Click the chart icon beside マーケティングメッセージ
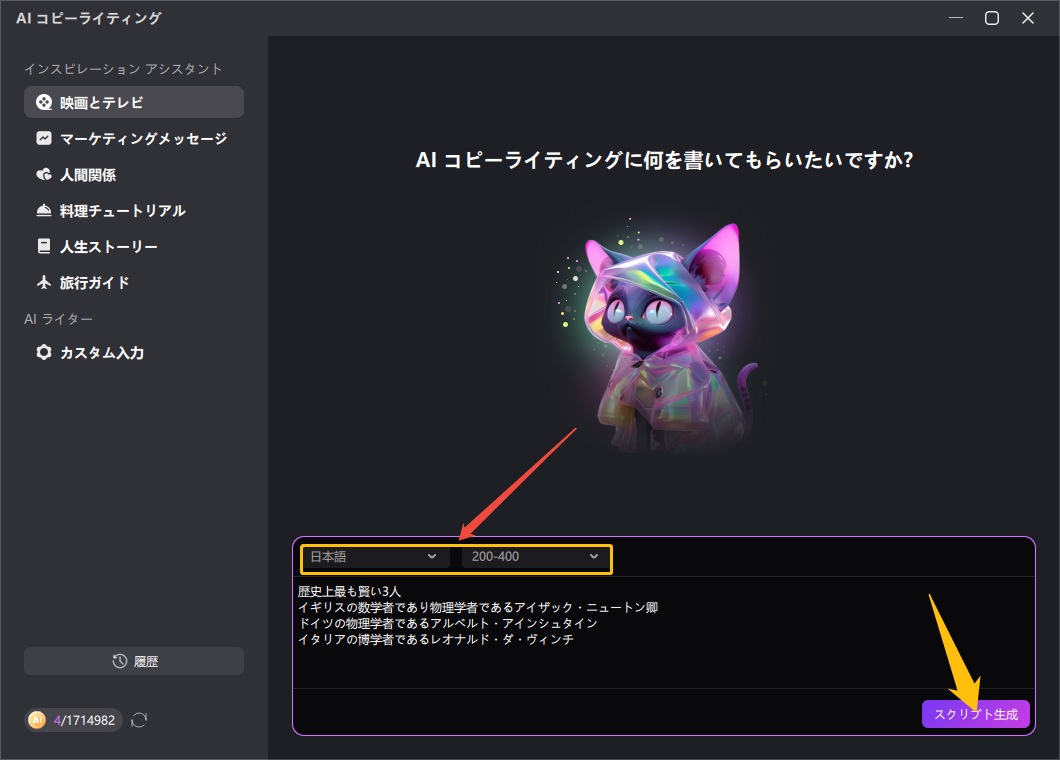The width and height of the screenshot is (1060, 760). pos(43,139)
